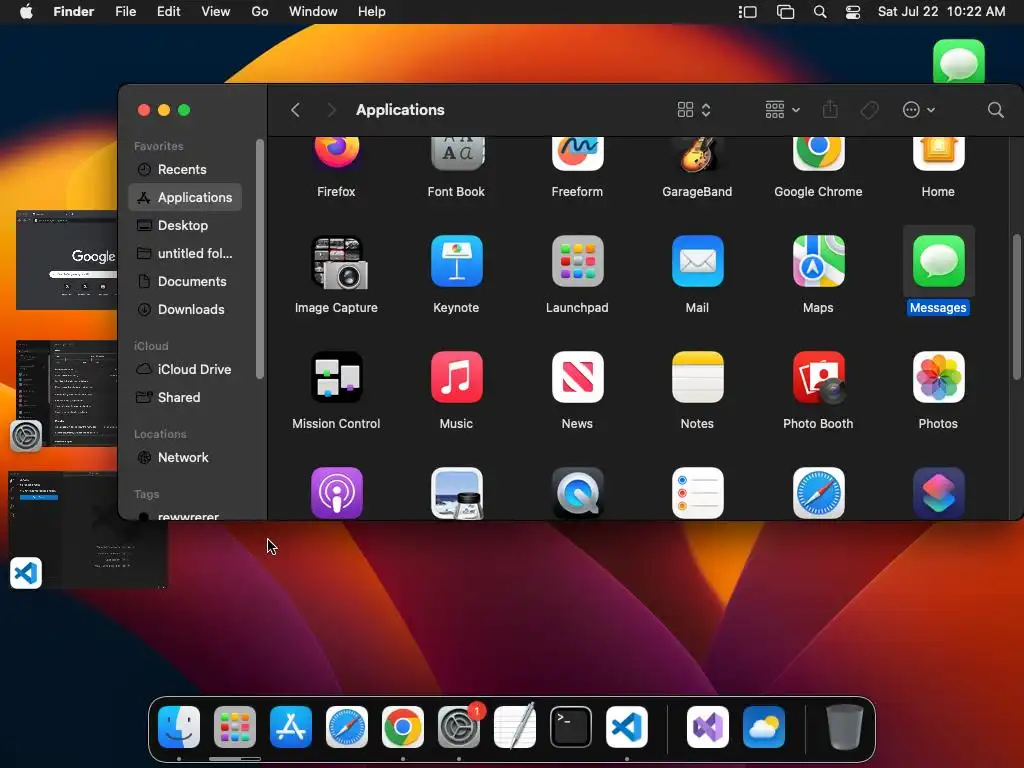Select the Shortcuts app icon
Image resolution: width=1024 pixels, height=768 pixels.
938,493
